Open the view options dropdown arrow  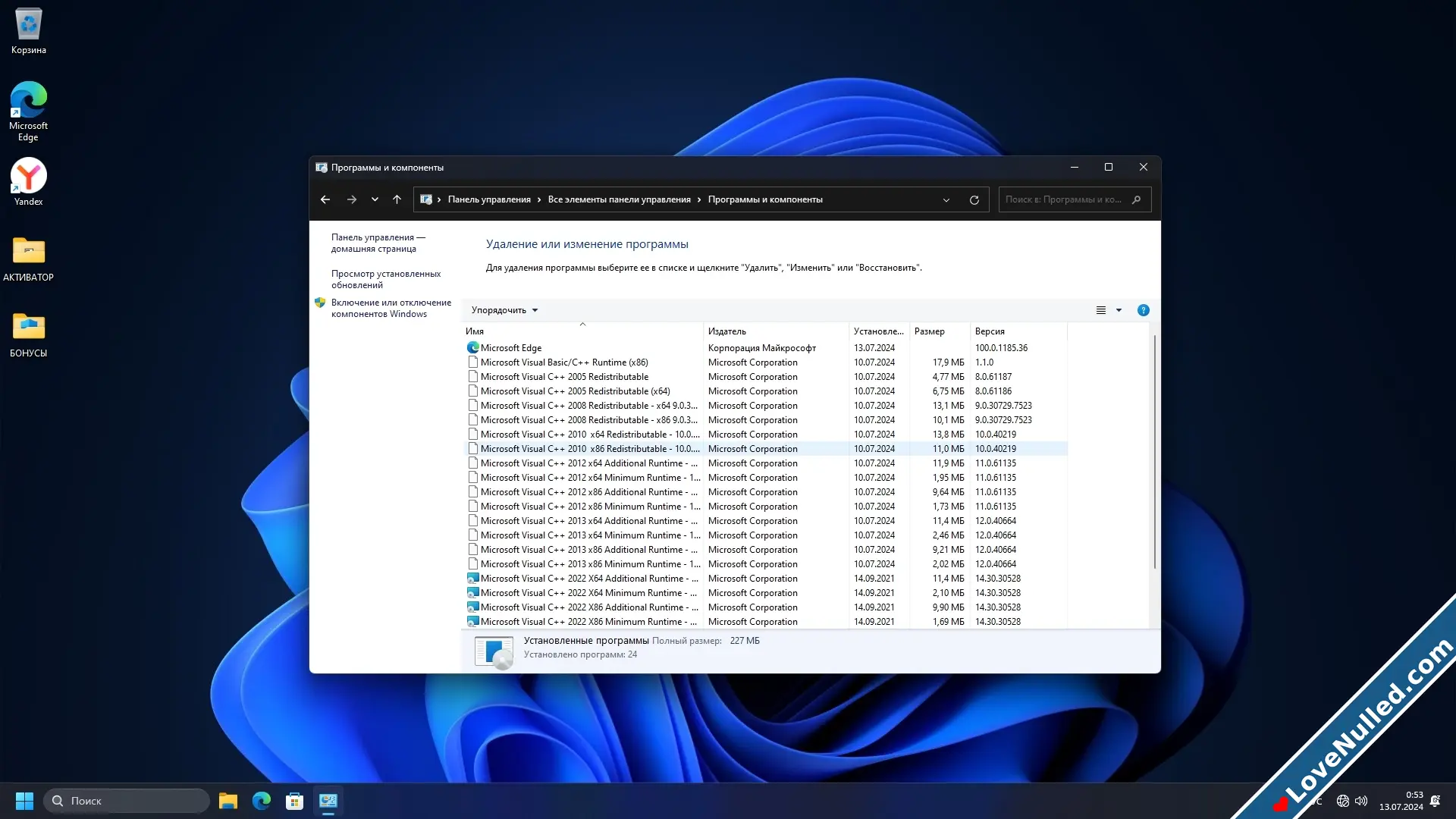(x=1119, y=310)
